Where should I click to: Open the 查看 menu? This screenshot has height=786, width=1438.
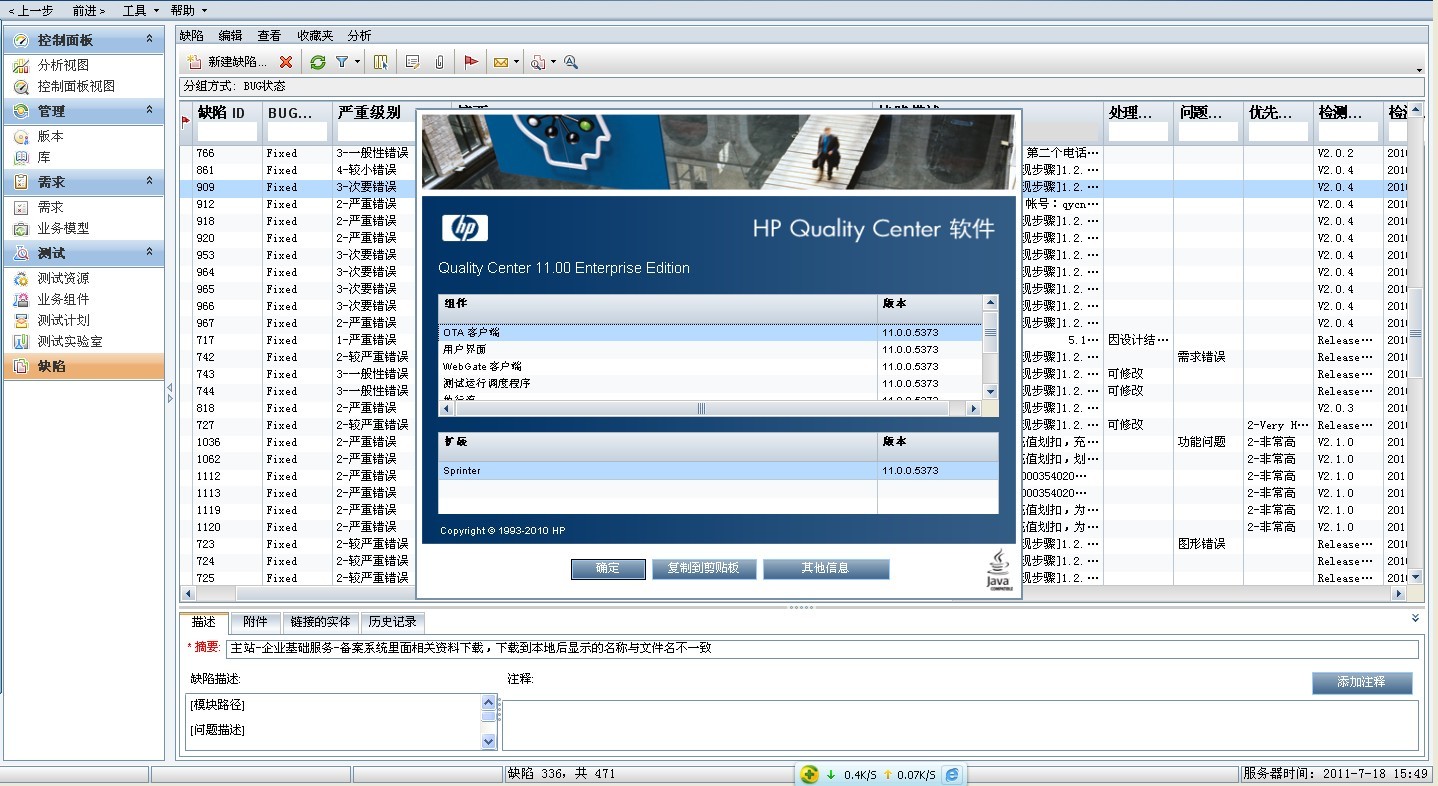click(x=269, y=35)
